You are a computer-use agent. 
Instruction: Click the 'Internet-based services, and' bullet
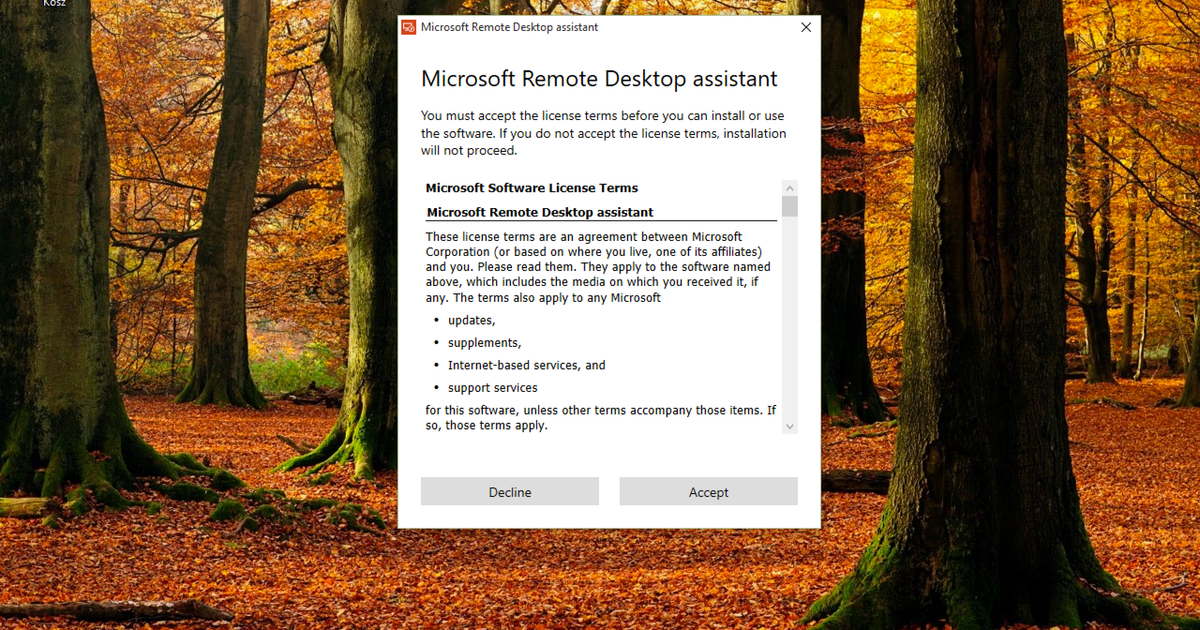527,365
